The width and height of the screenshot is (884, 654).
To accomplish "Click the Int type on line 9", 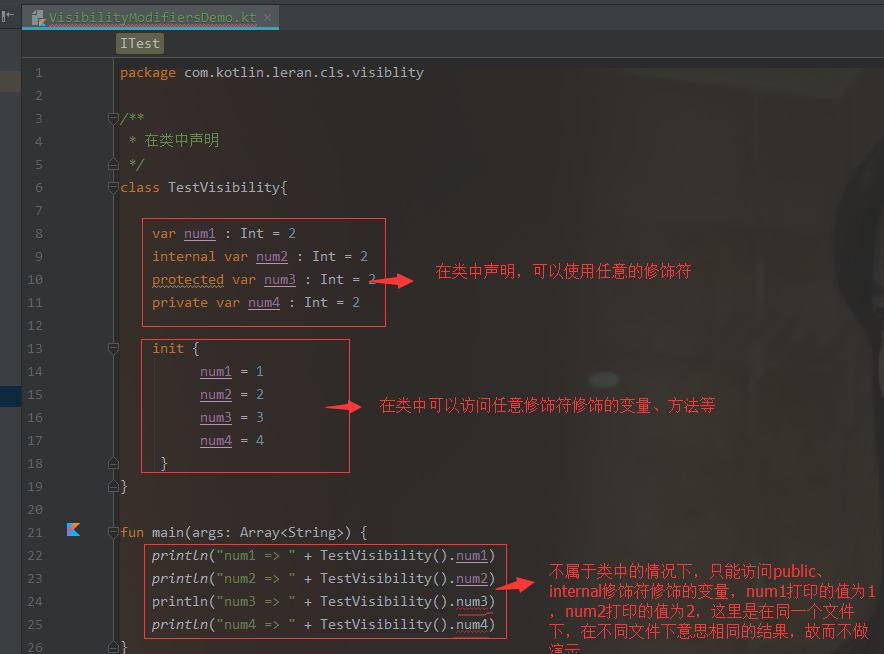I will click(x=324, y=257).
